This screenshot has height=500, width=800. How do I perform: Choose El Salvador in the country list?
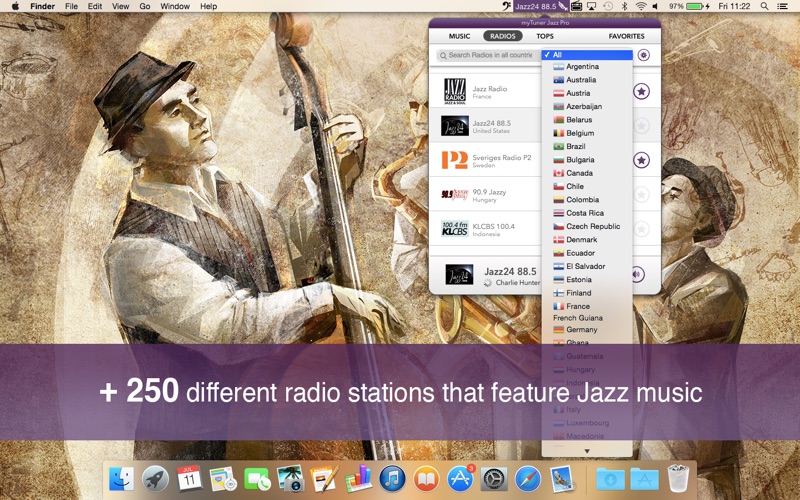(x=587, y=266)
